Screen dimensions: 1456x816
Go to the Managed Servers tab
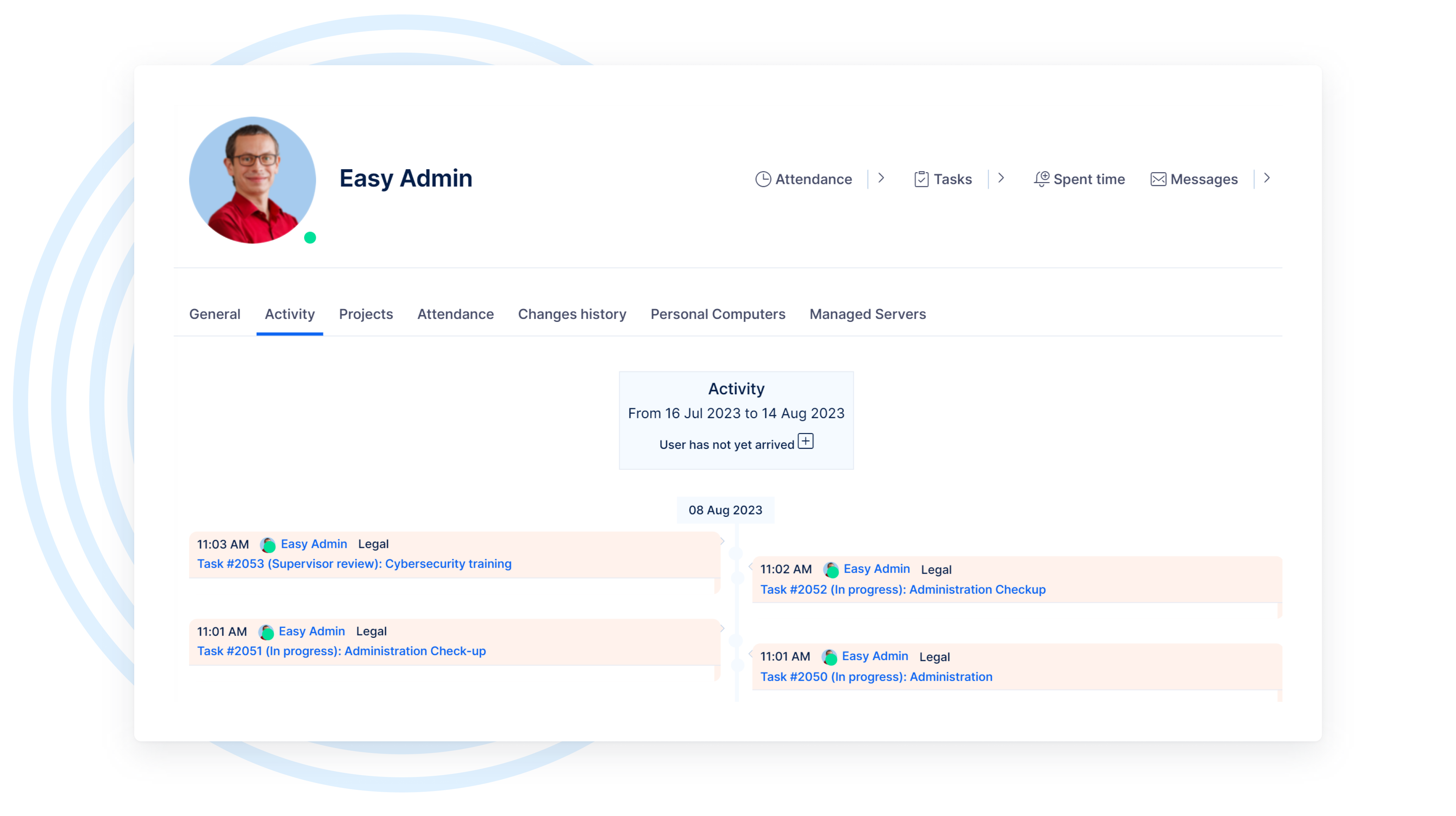point(868,314)
